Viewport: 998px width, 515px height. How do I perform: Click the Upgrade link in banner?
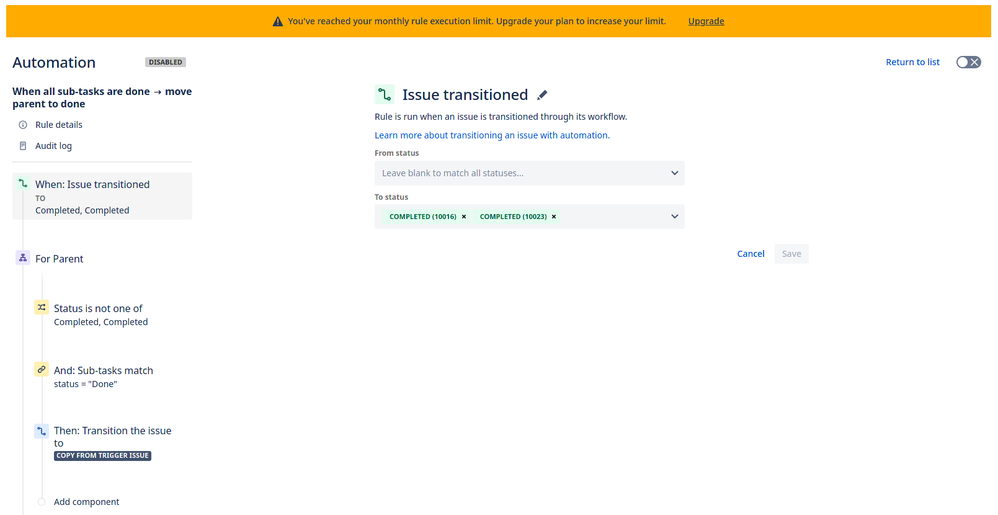[x=706, y=21]
